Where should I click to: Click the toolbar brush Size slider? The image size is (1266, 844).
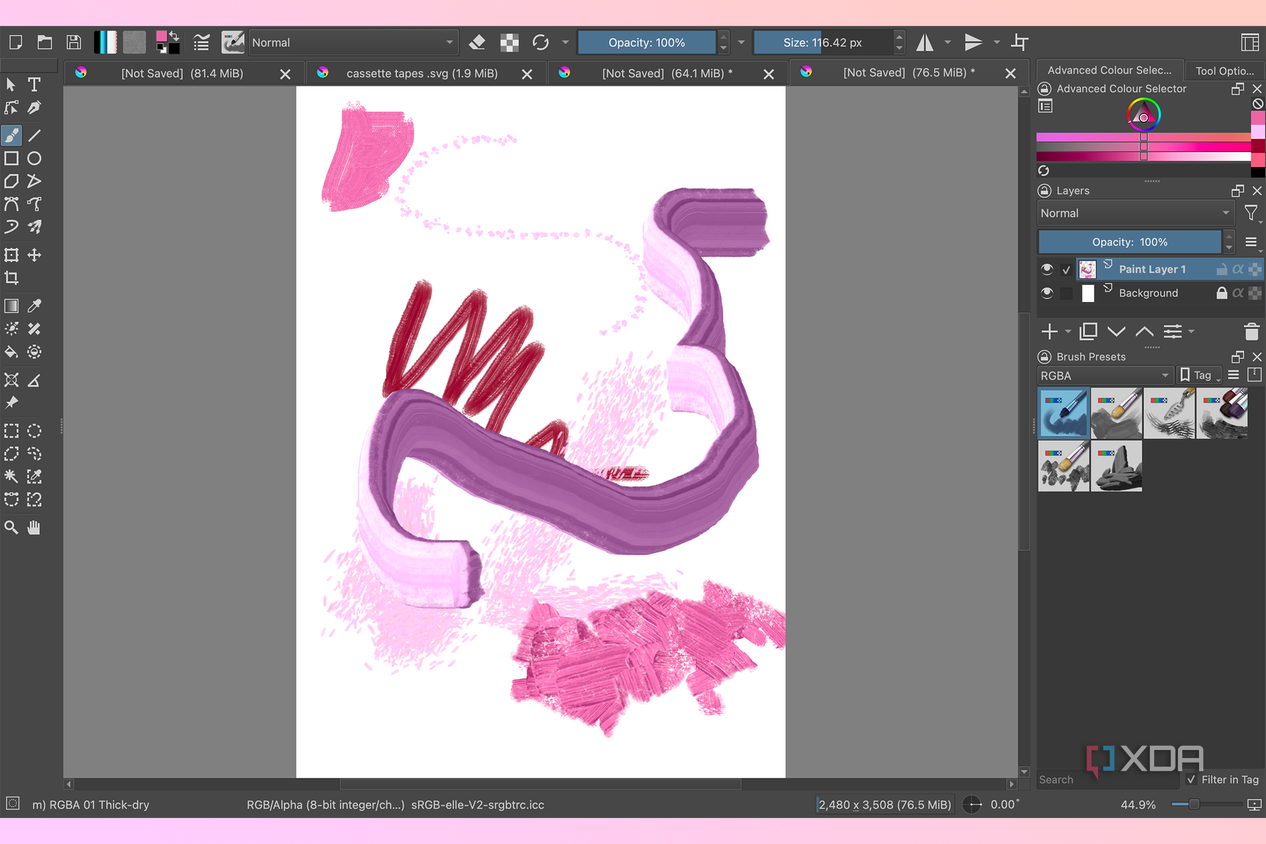pos(822,42)
